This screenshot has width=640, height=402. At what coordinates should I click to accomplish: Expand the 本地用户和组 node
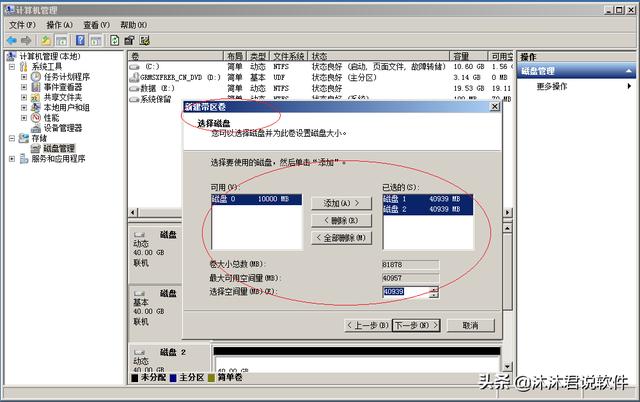point(24,107)
